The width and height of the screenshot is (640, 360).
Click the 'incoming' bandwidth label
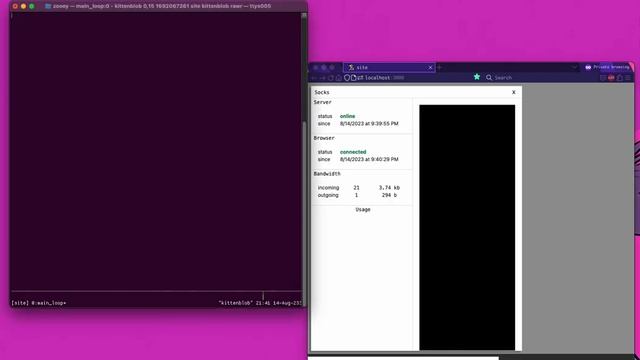coord(328,188)
